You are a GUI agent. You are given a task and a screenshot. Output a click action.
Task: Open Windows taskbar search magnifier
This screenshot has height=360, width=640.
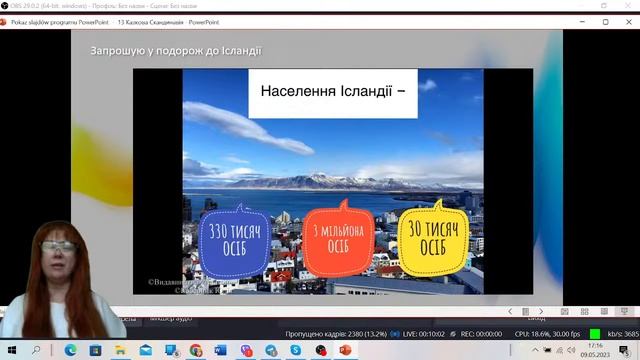(36, 350)
